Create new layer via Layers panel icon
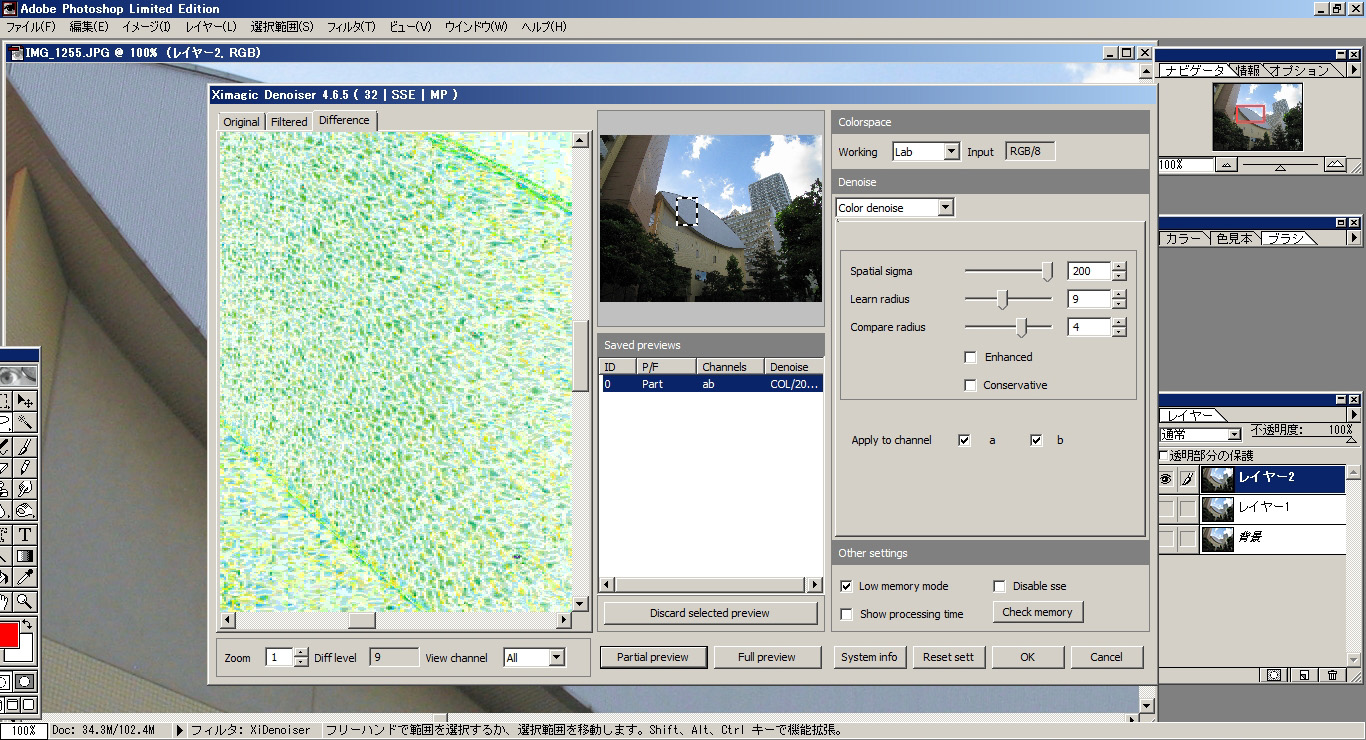The width and height of the screenshot is (1366, 740). [x=1304, y=675]
